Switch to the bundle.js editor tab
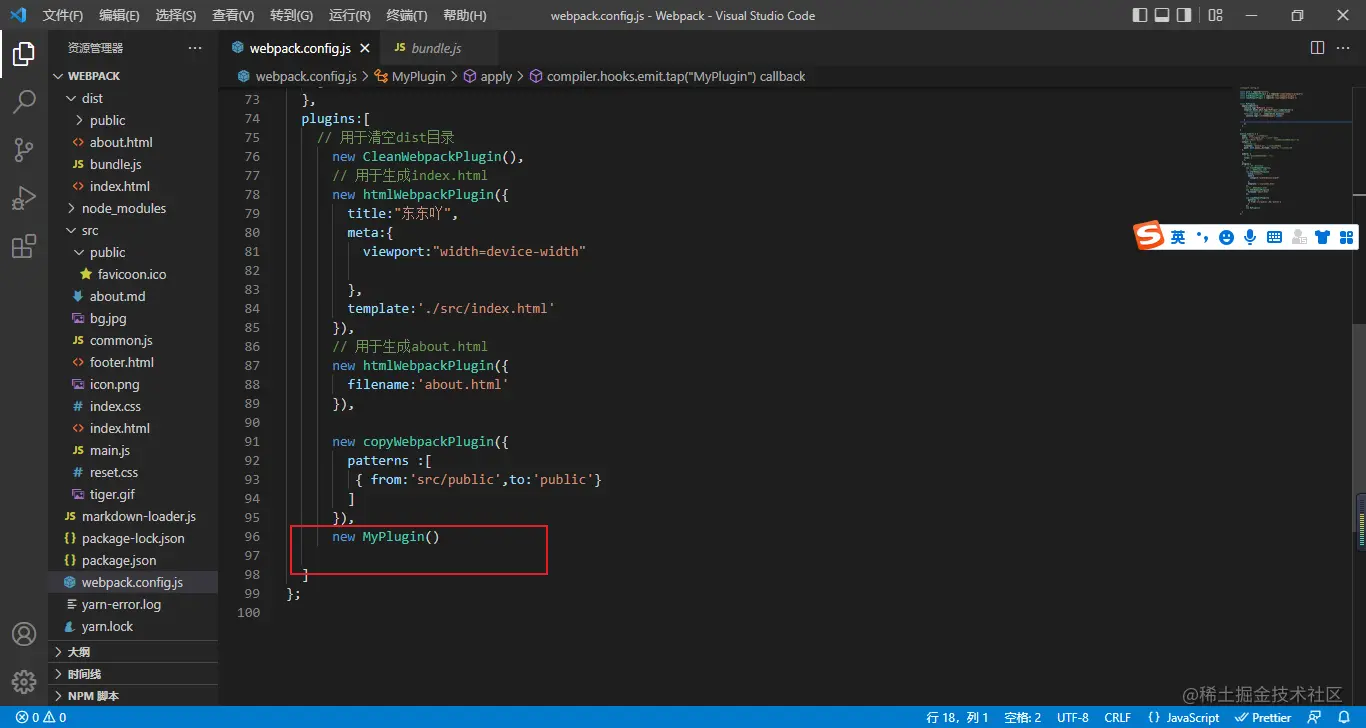 click(436, 48)
